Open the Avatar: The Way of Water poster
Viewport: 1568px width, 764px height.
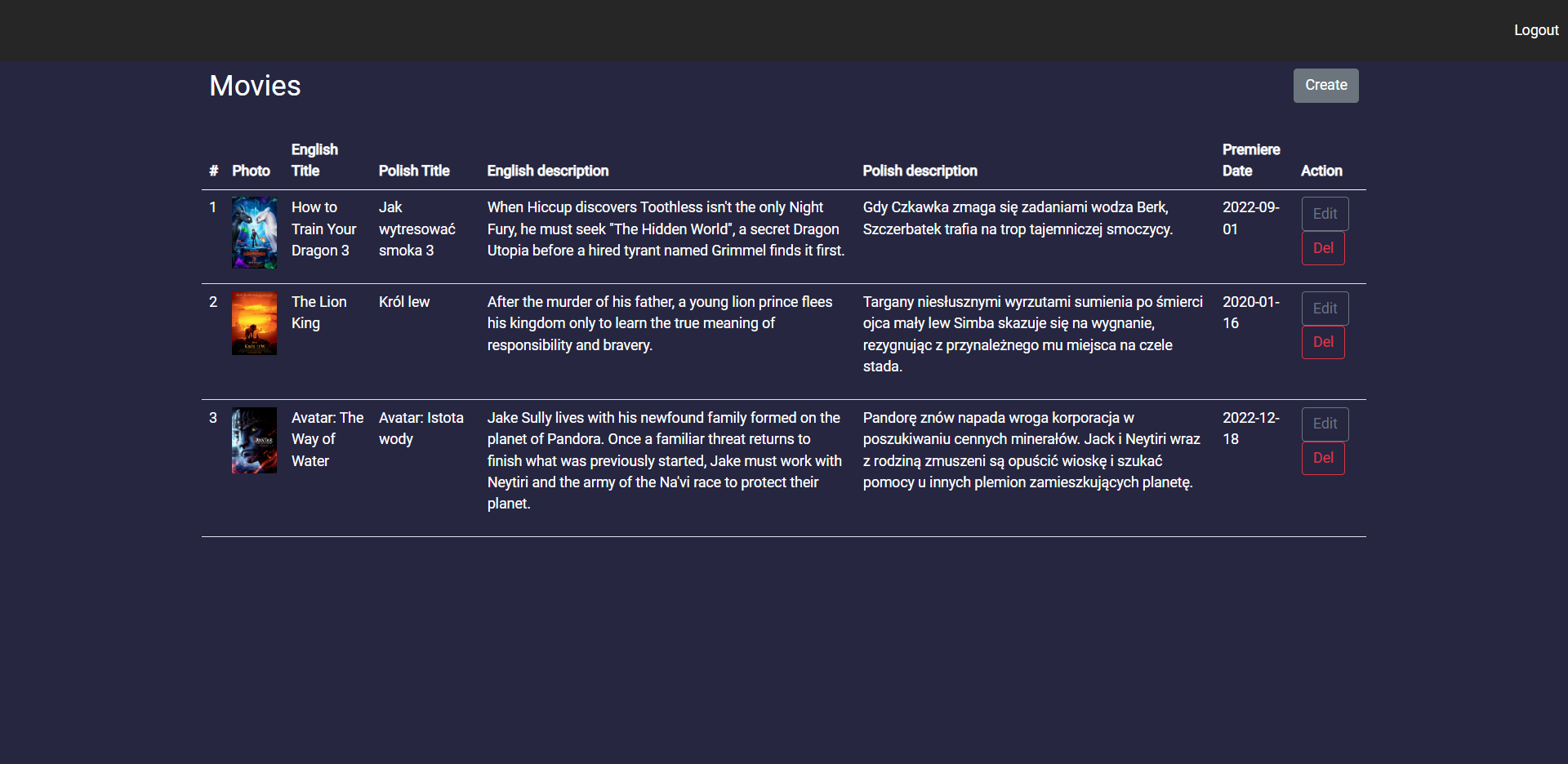point(254,441)
